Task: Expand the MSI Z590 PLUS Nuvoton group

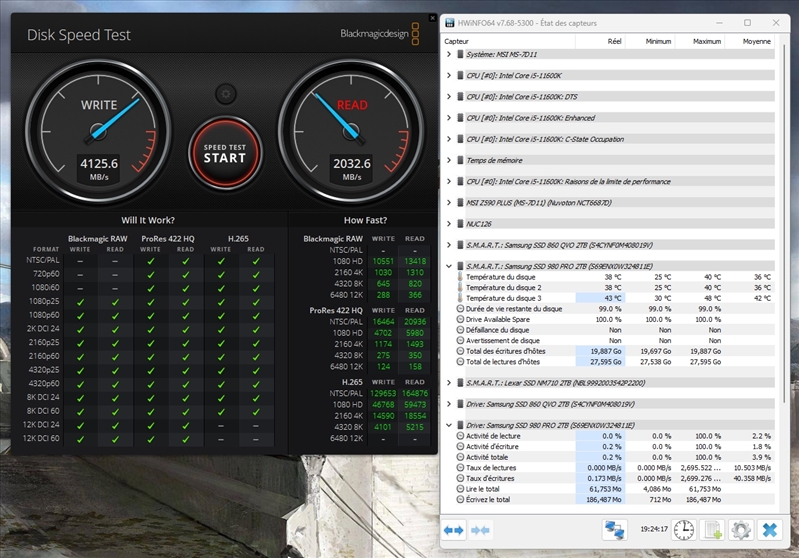Action: [448, 202]
